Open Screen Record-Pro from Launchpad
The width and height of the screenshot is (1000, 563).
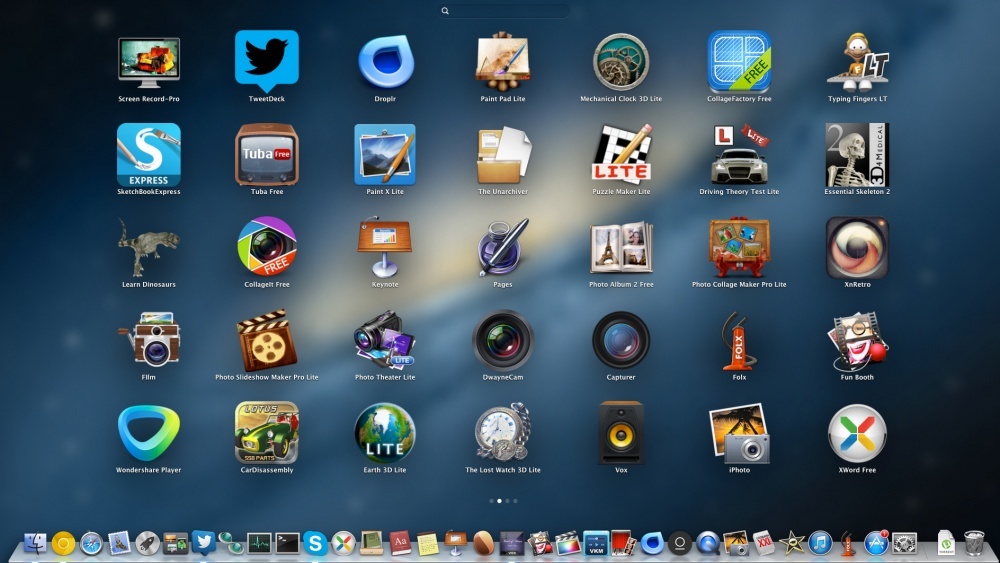pyautogui.click(x=149, y=62)
